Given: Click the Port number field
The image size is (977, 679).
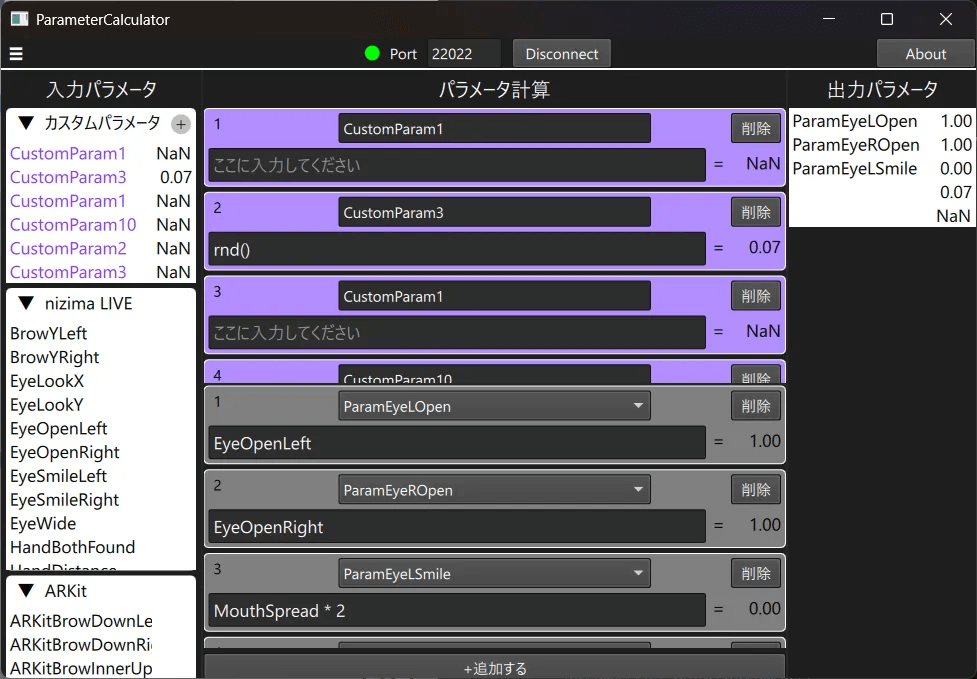Looking at the screenshot, I should [464, 54].
